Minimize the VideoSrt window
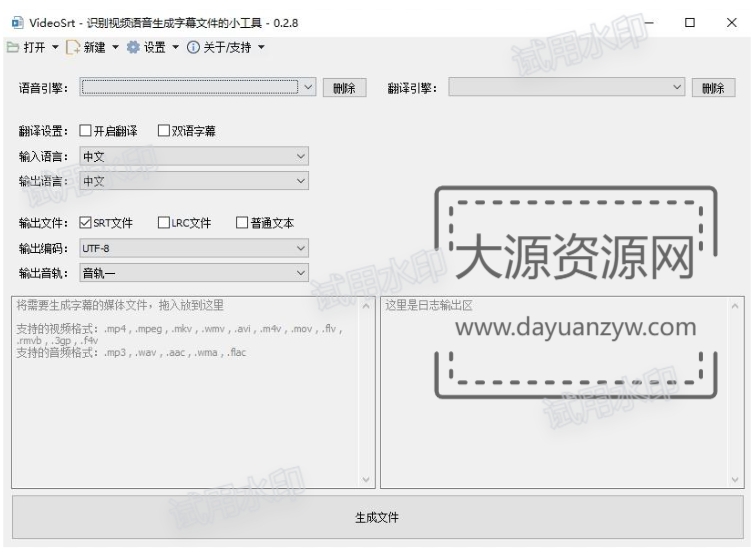The image size is (753, 555). pos(648,23)
